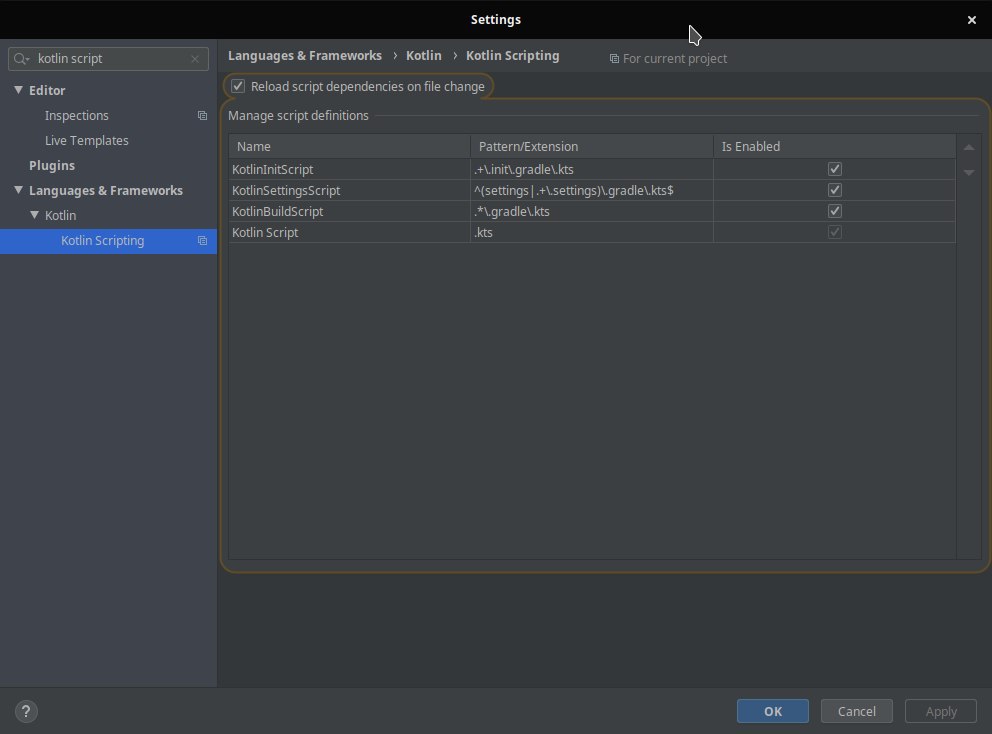Collapse the Editor tree node
The width and height of the screenshot is (992, 734).
(18, 90)
